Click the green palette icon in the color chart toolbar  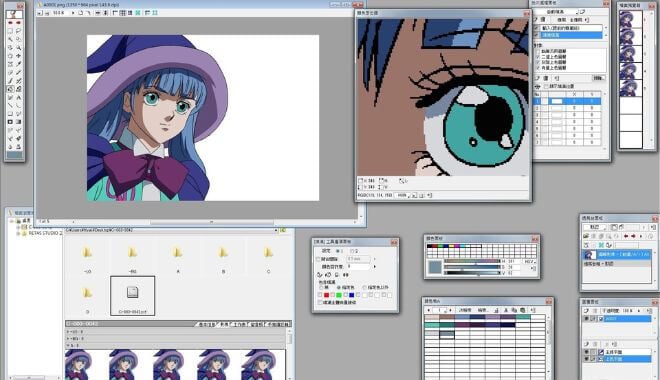[x=522, y=310]
